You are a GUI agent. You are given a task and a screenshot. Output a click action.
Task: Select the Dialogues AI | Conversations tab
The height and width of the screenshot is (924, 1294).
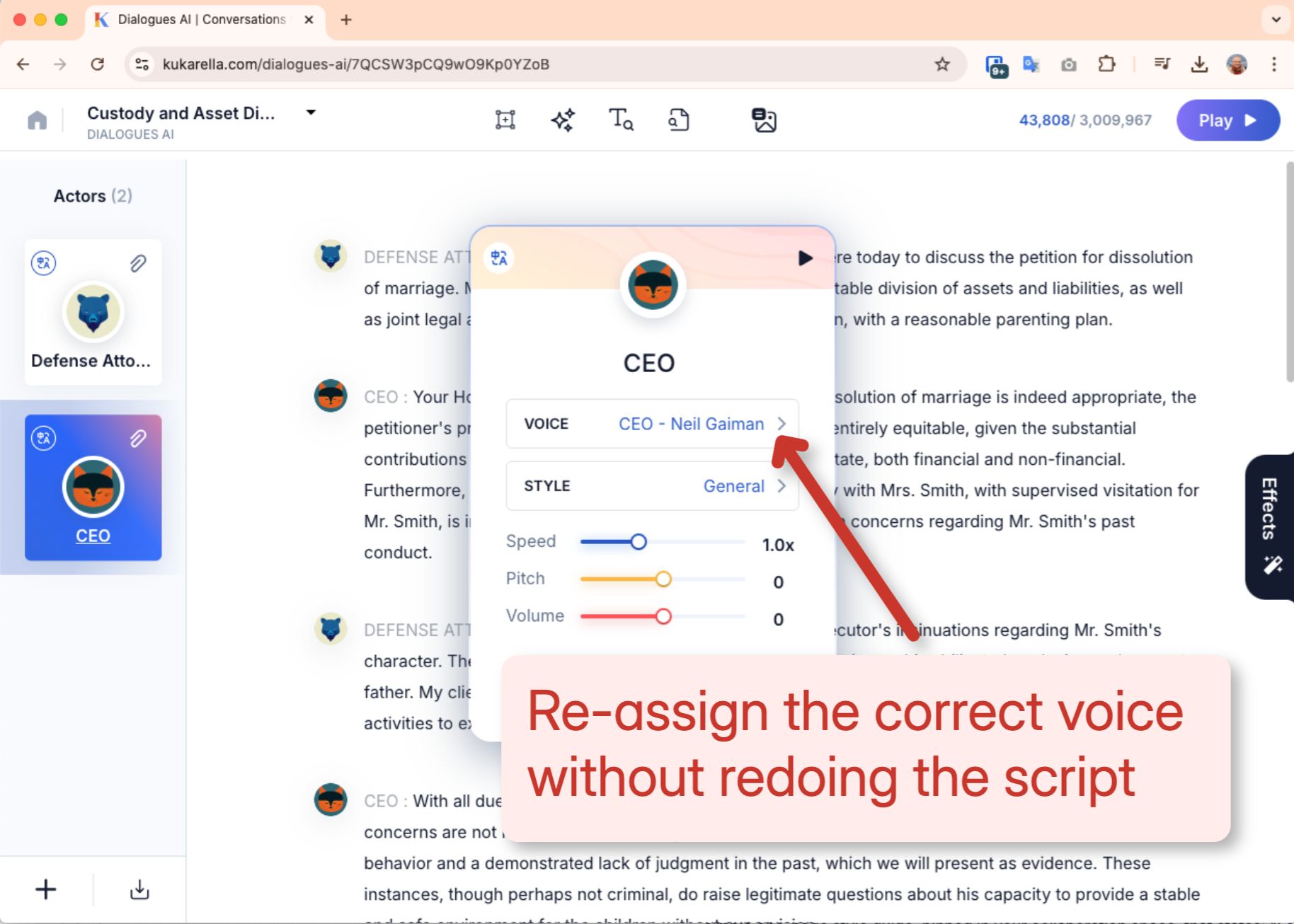click(x=205, y=20)
